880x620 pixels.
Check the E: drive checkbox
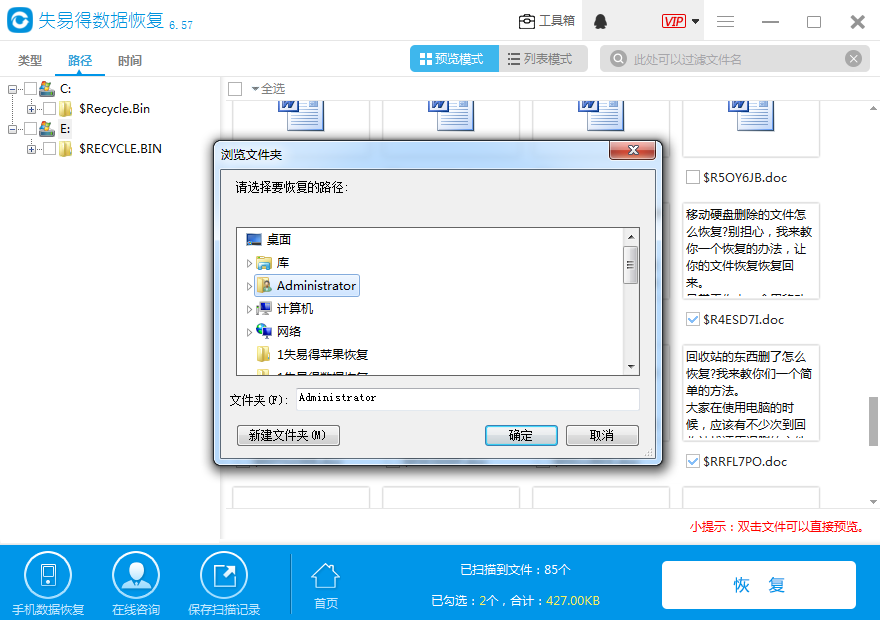[x=30, y=129]
